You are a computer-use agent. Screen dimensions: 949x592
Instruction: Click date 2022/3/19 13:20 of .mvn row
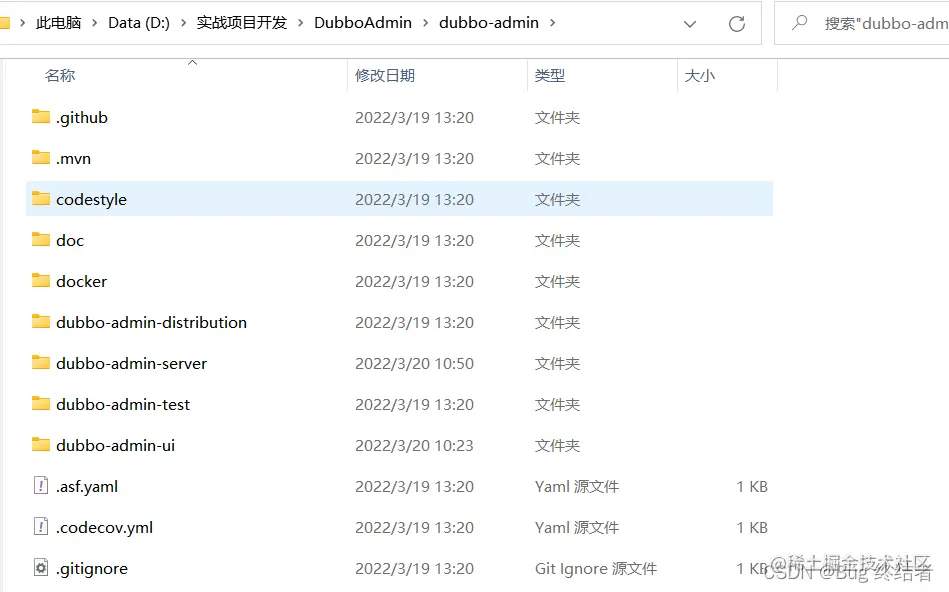415,159
